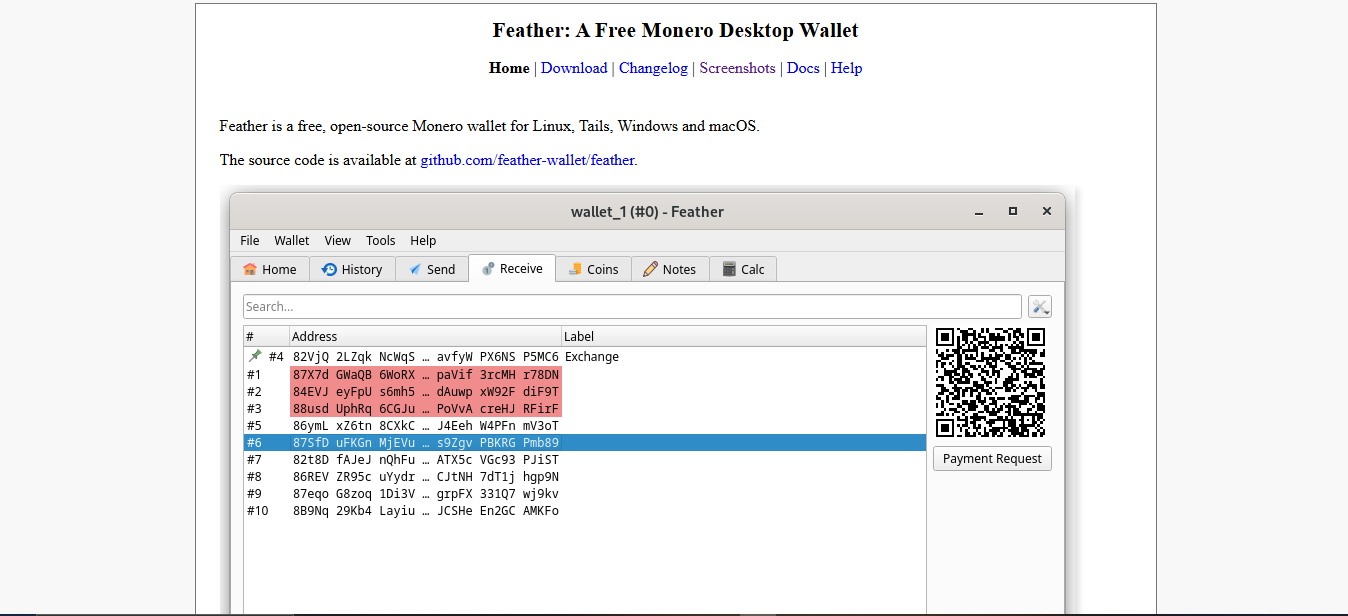Click the Payment Request button
Viewport: 1348px width, 616px height.
pyautogui.click(x=992, y=459)
